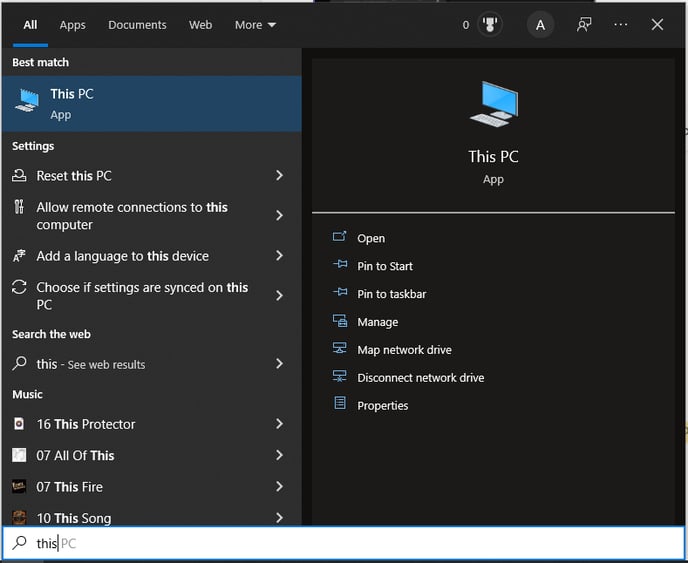Screen dimensions: 688x563
Task: Switch to the Apps tab
Action: [73, 25]
